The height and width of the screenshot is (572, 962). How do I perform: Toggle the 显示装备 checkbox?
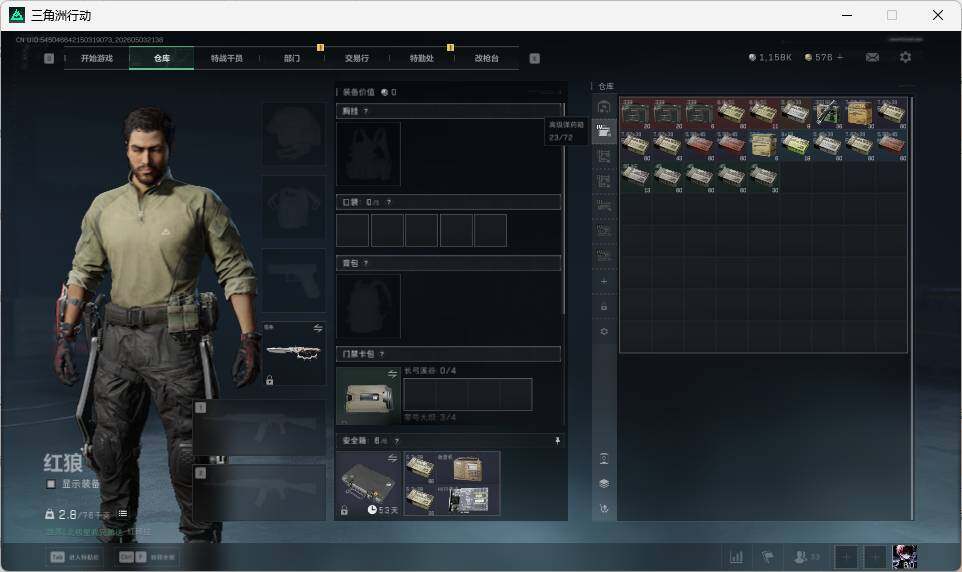tap(51, 484)
